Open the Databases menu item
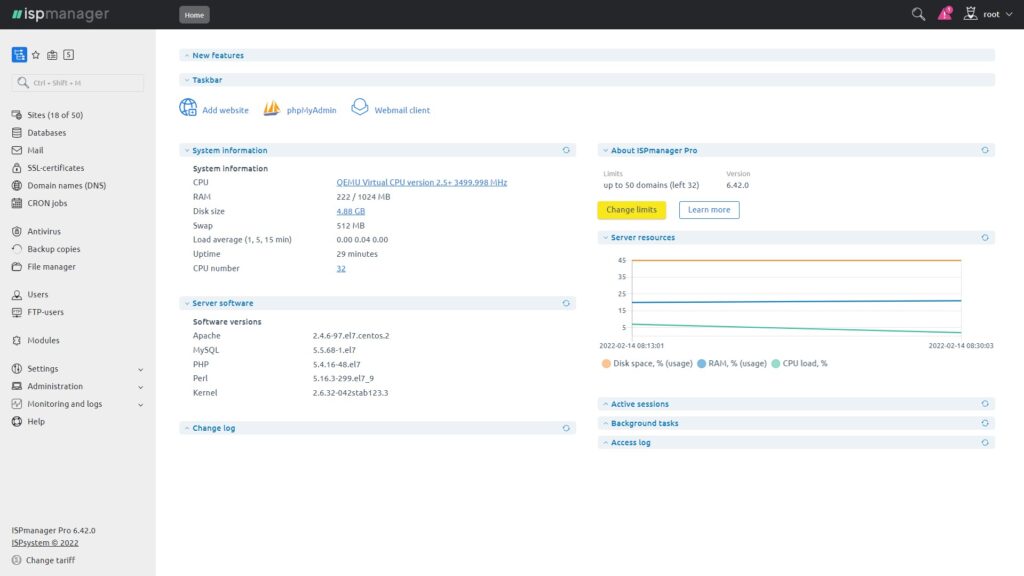Screen dimensions: 1024x576 tap(46, 133)
